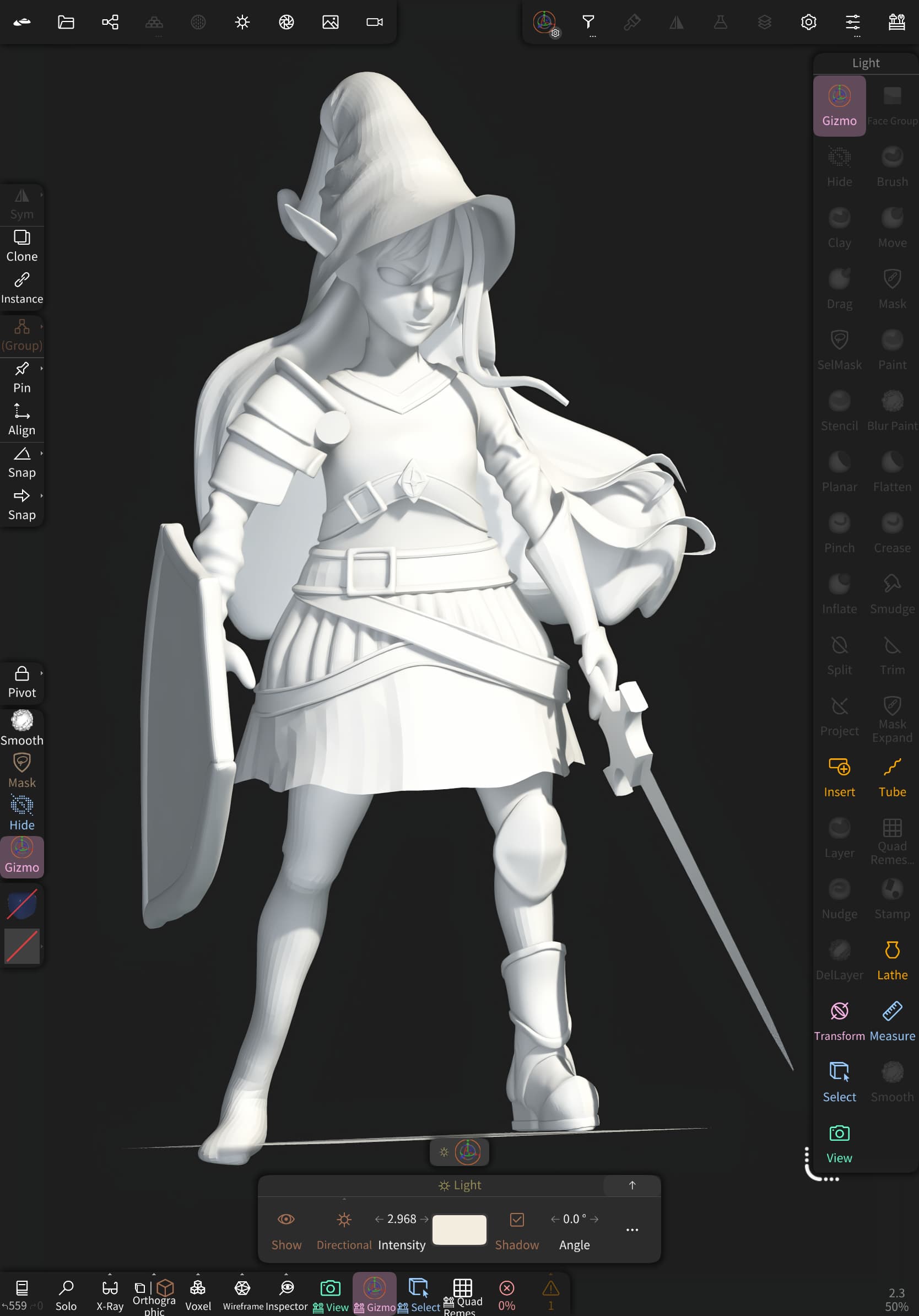The width and height of the screenshot is (919, 1316).
Task: Select the Gizmo tool in right panel
Action: 839,106
